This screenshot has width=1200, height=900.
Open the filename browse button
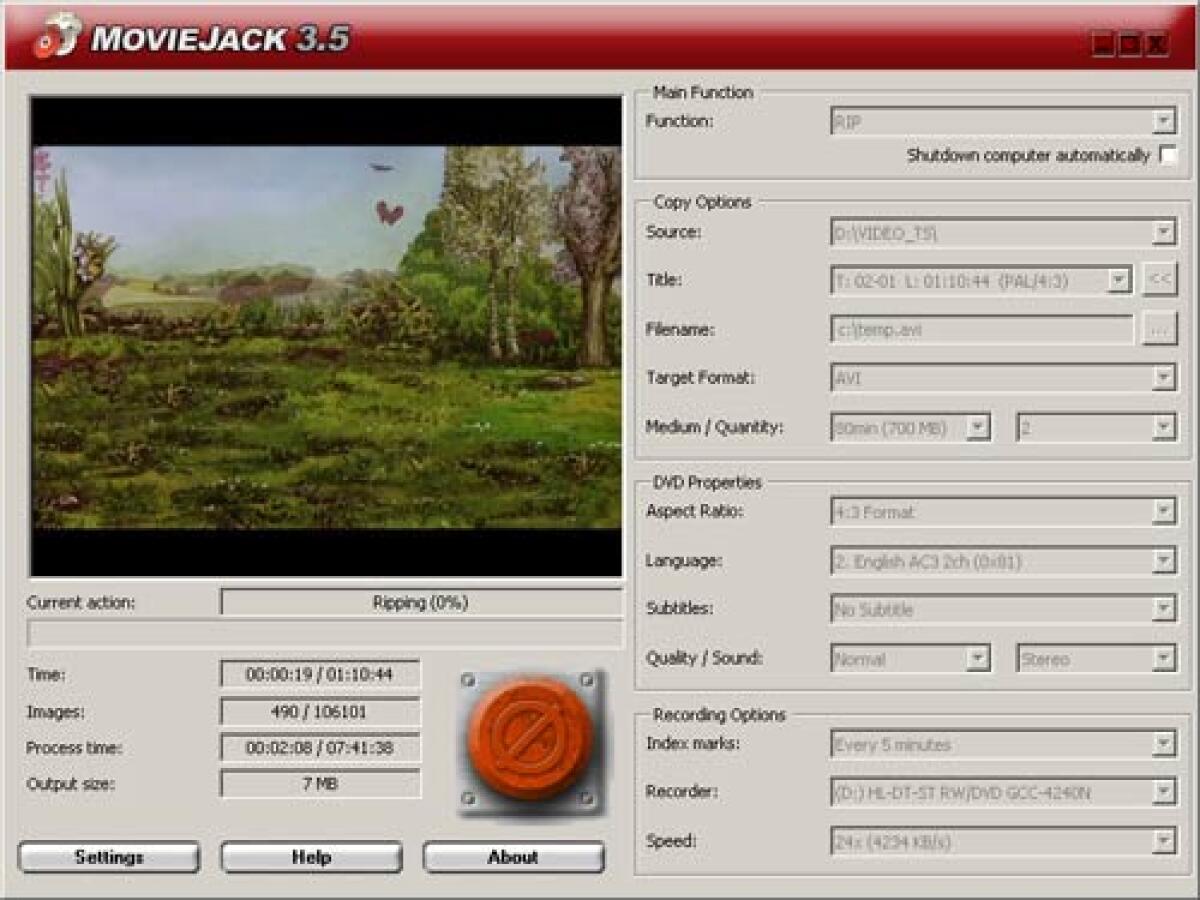(x=1161, y=329)
